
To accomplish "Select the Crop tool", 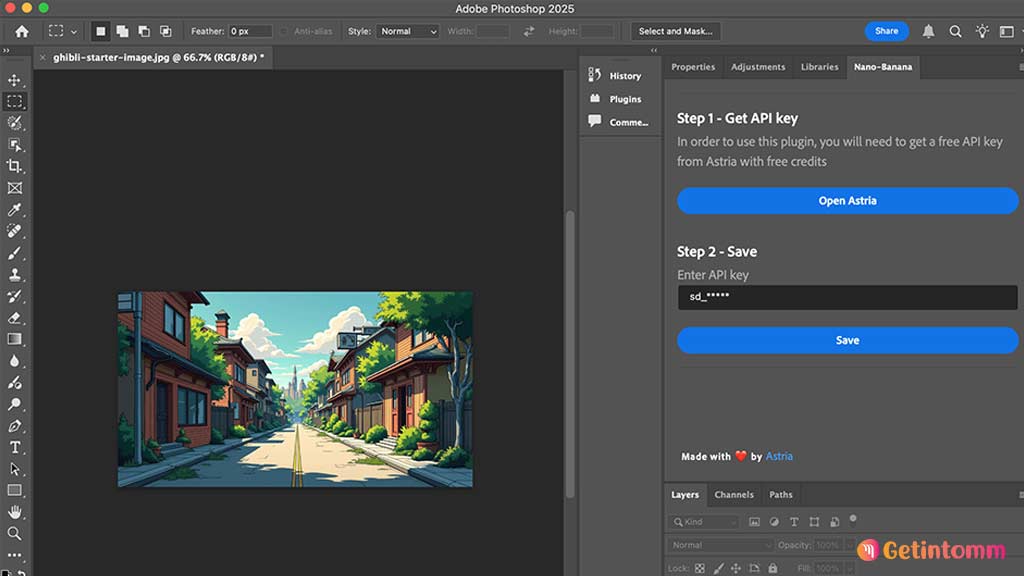I will pos(14,166).
